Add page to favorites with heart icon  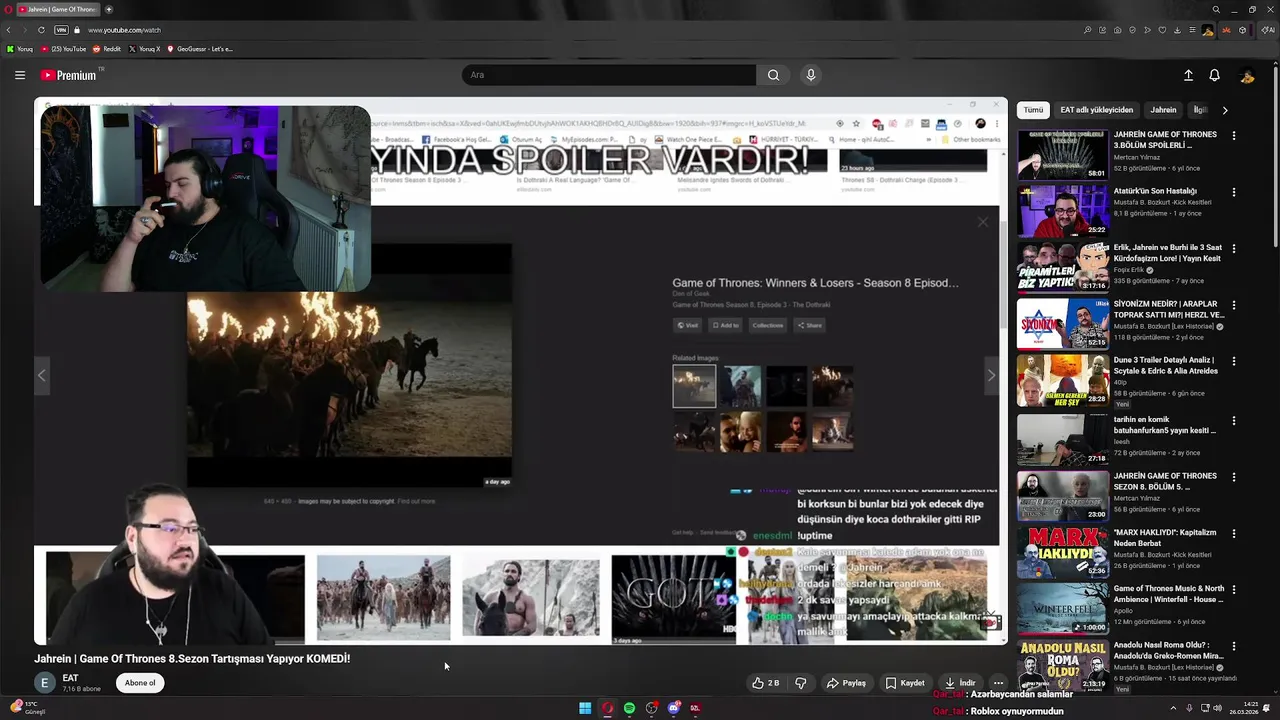coord(1162,30)
